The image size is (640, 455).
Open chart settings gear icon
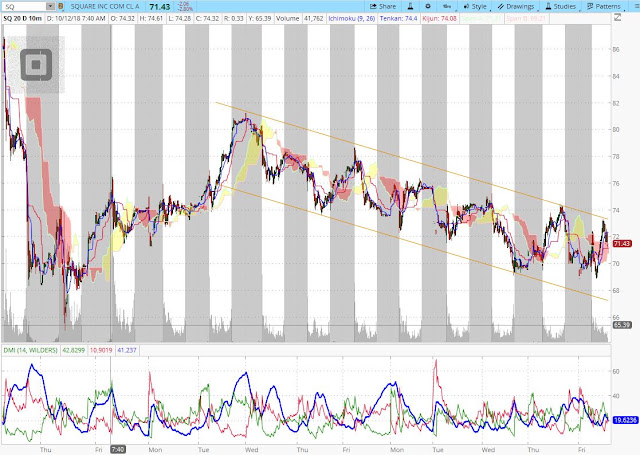tap(428, 7)
